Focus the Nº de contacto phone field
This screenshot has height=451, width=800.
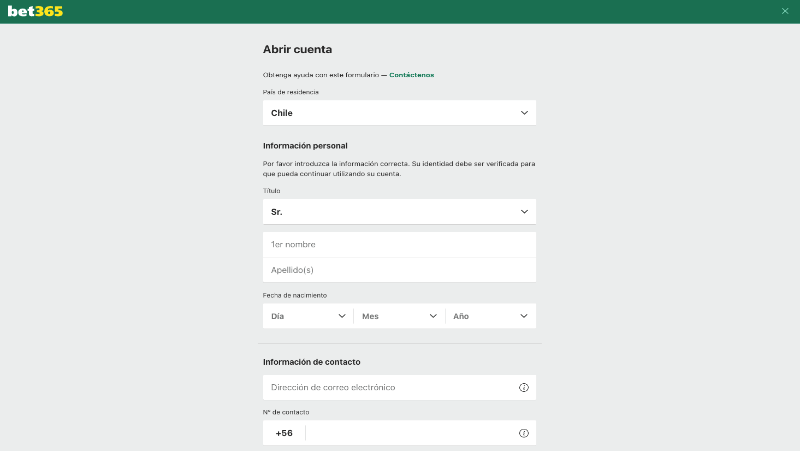click(x=411, y=433)
